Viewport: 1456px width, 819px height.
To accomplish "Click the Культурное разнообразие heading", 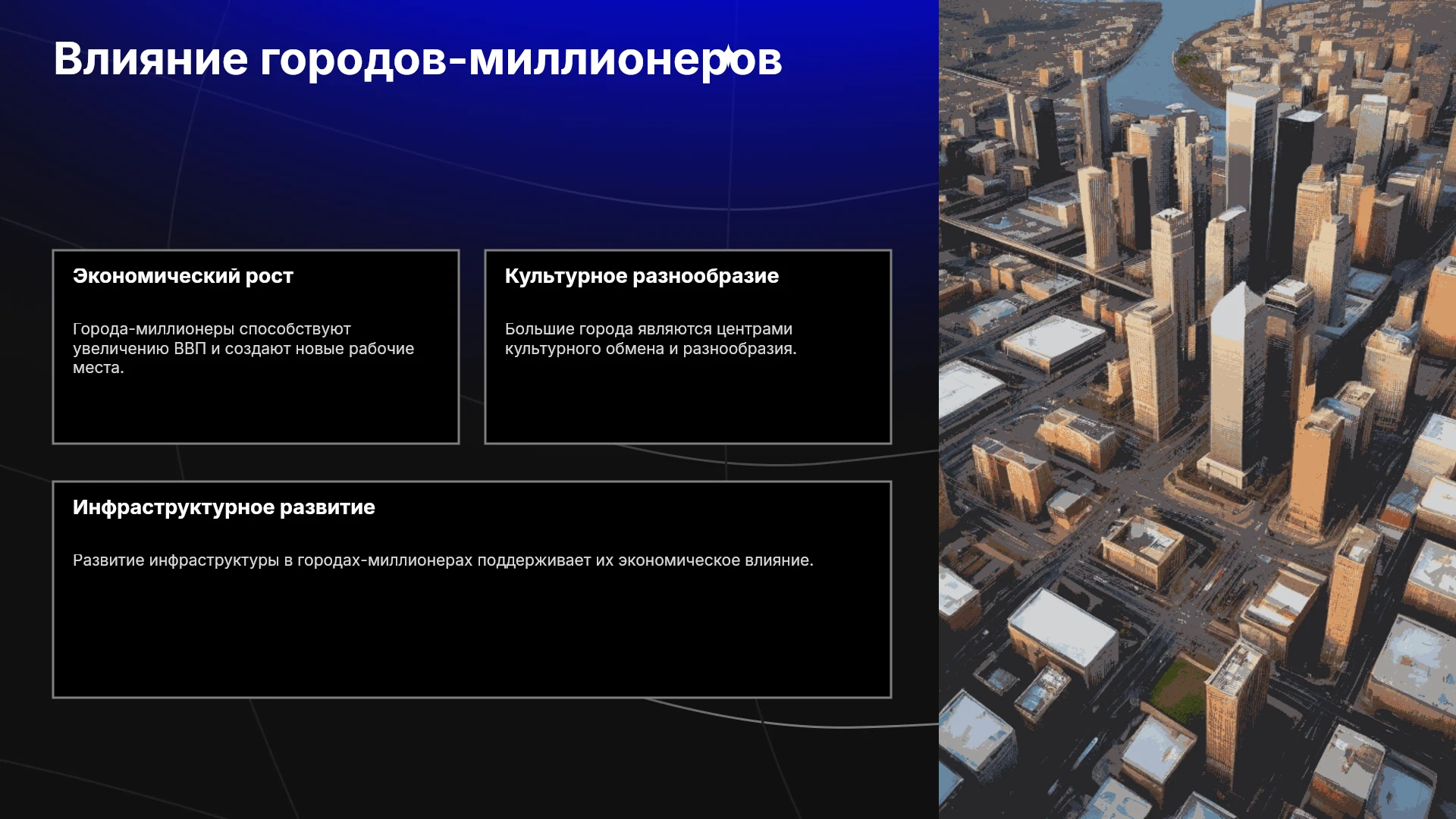I will tap(642, 276).
